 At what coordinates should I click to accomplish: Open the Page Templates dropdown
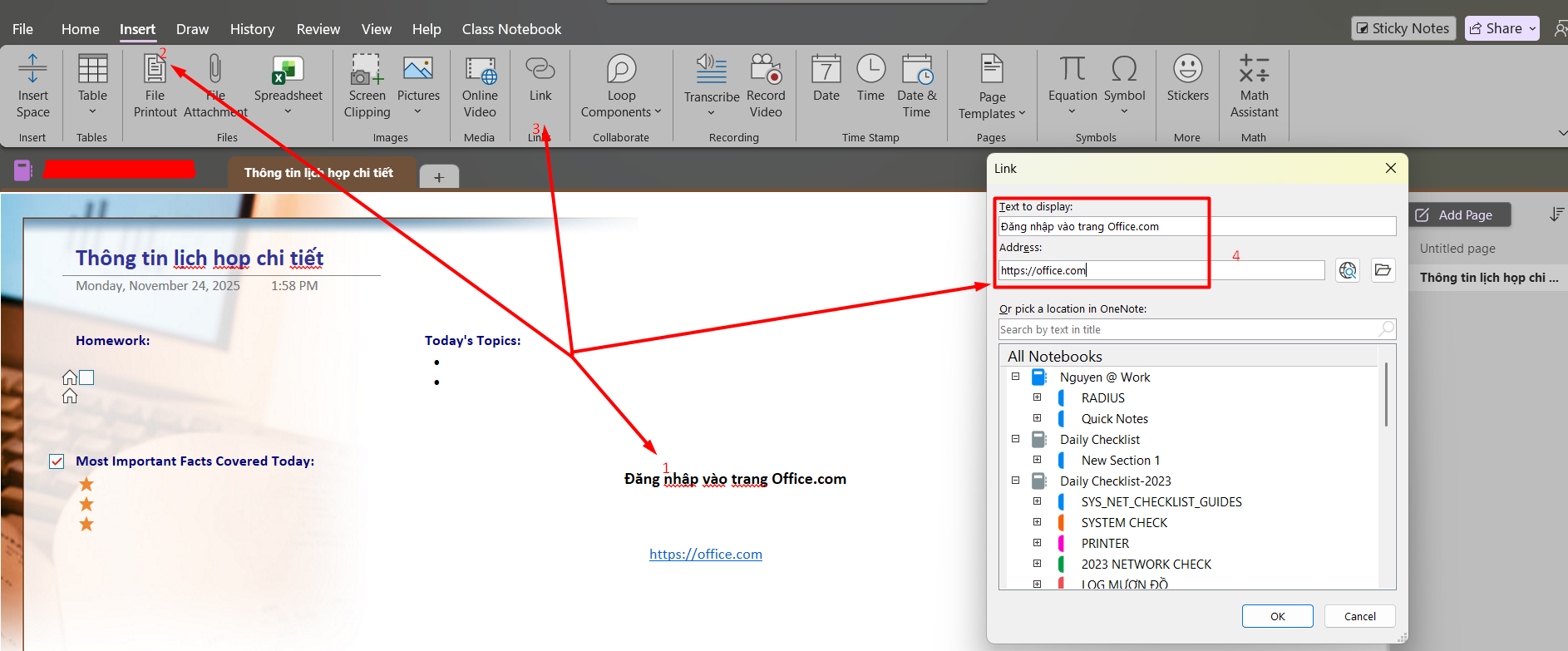click(992, 114)
